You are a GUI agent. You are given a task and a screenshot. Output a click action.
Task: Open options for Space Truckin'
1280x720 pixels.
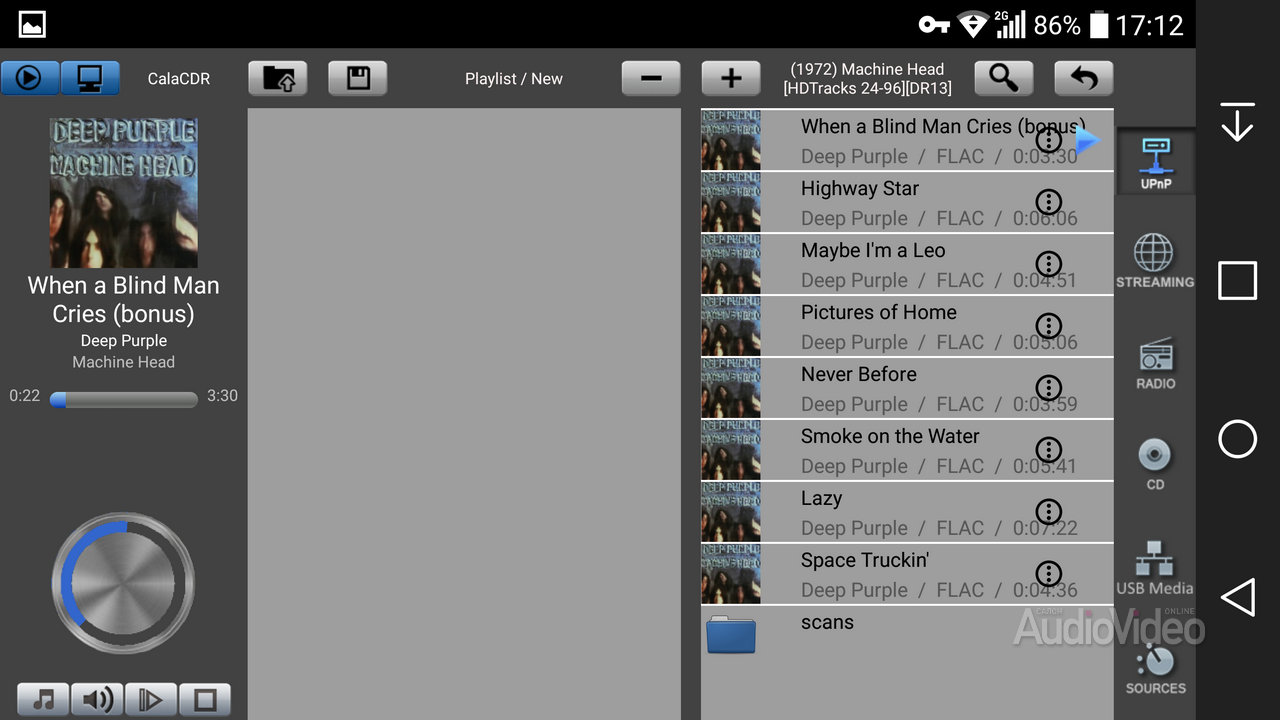pos(1048,574)
